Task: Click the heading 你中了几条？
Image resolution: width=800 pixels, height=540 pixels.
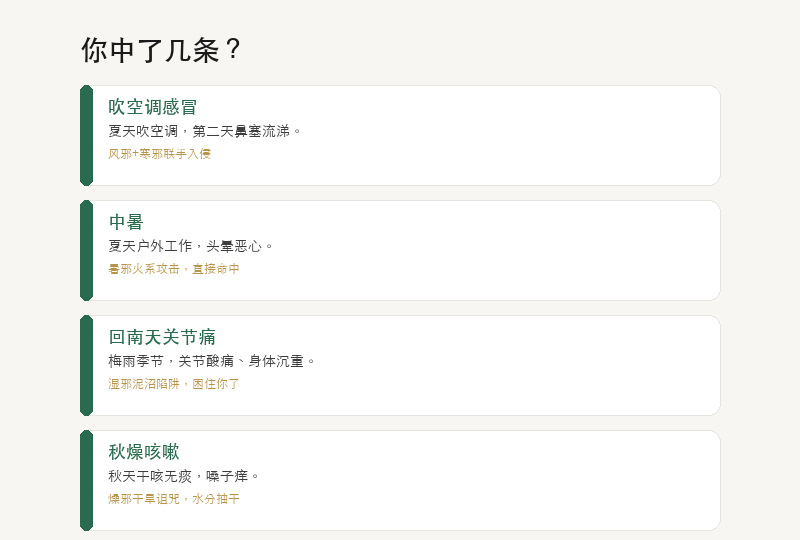Action: coord(161,50)
